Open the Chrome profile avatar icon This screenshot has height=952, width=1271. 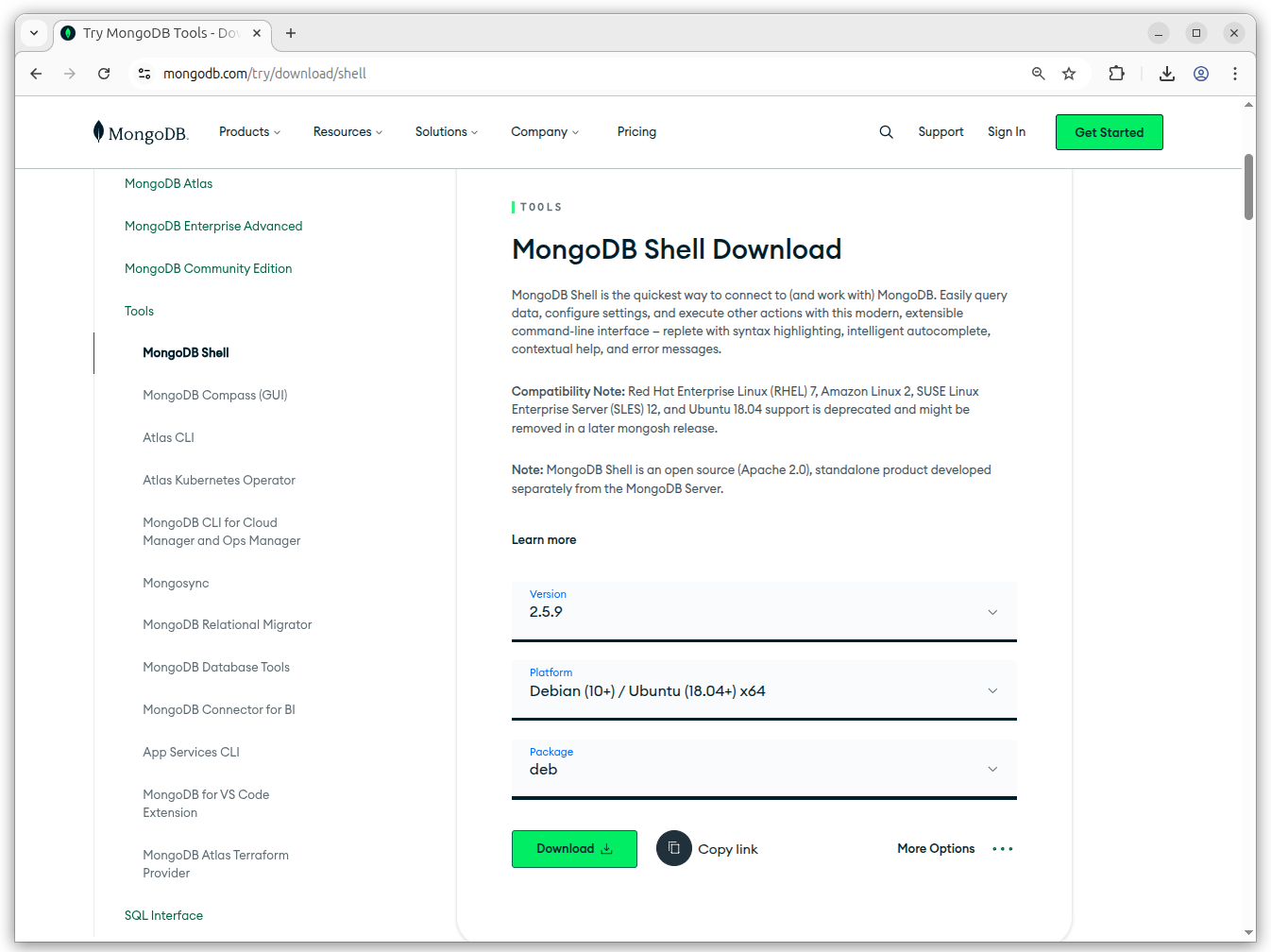pyautogui.click(x=1201, y=74)
